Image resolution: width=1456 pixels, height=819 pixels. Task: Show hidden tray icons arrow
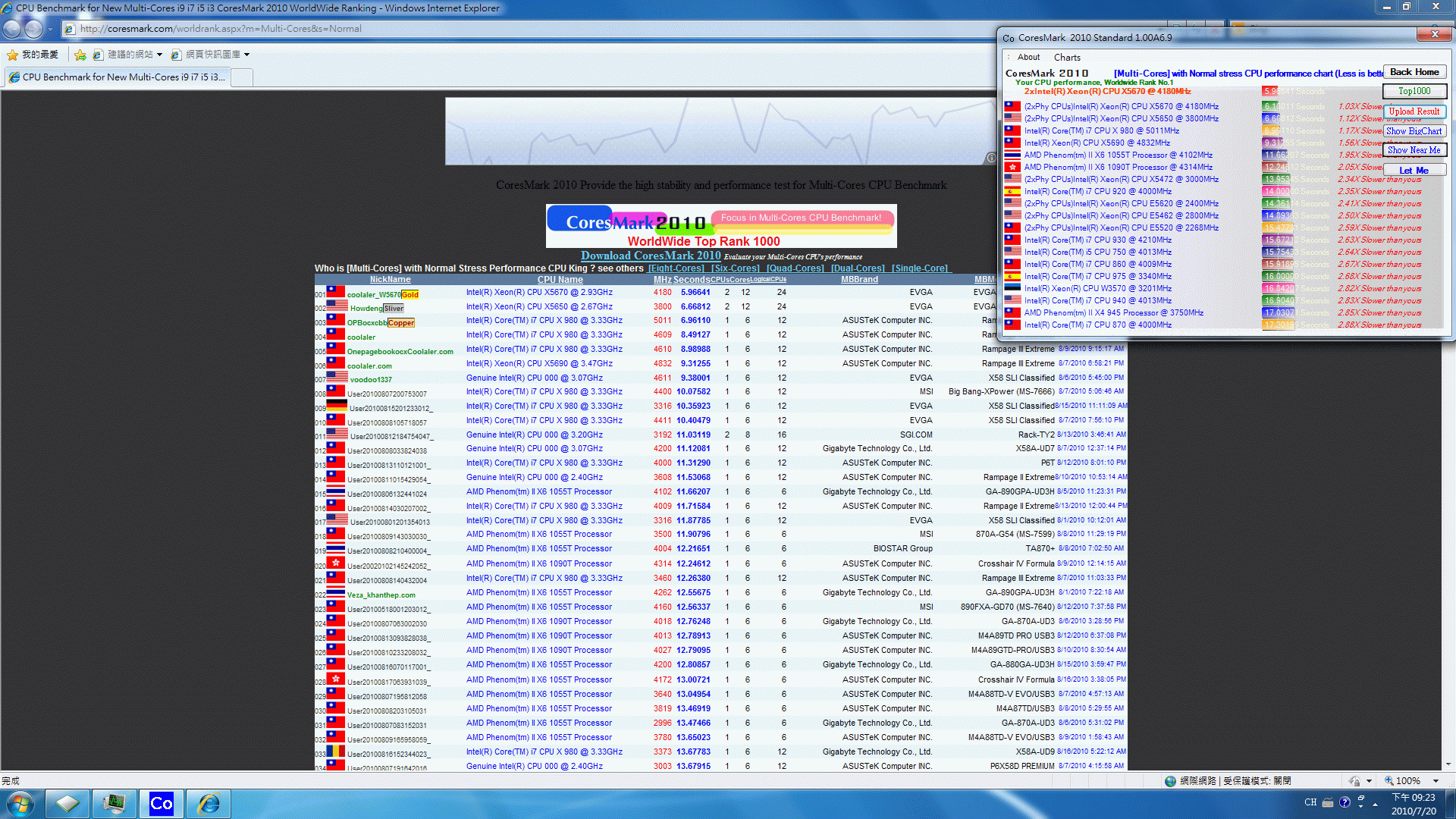[x=1375, y=804]
